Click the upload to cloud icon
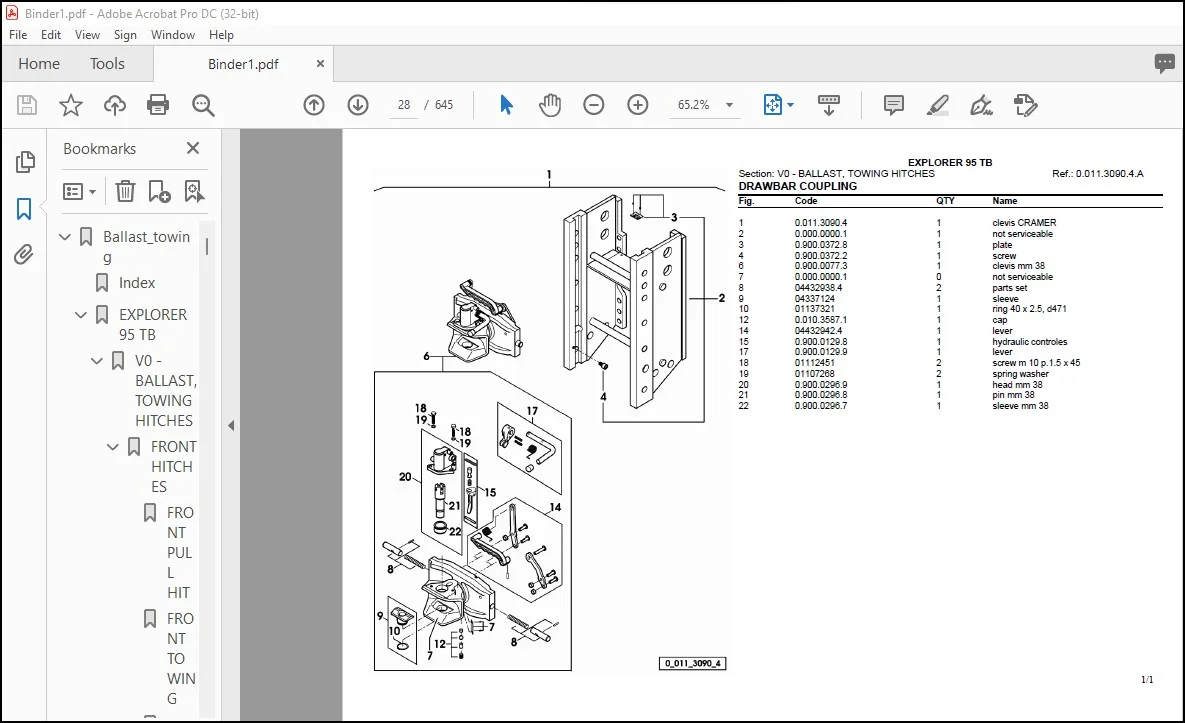The width and height of the screenshot is (1185, 723). point(115,105)
